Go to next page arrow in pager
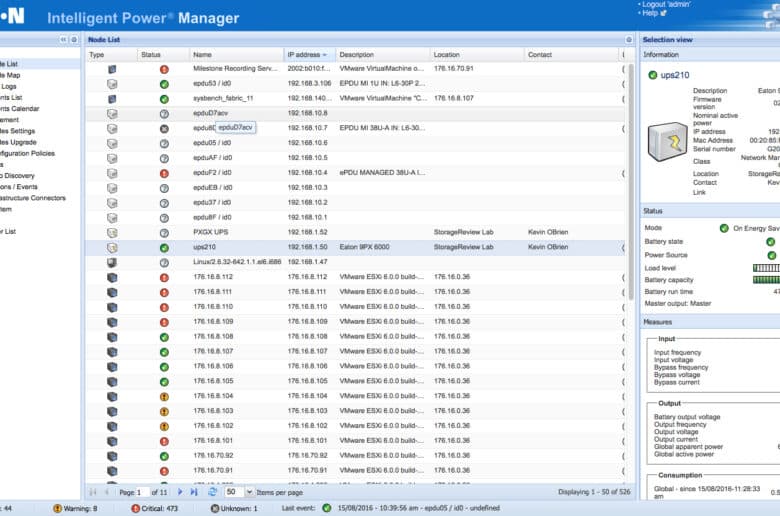This screenshot has width=780, height=516. click(180, 492)
